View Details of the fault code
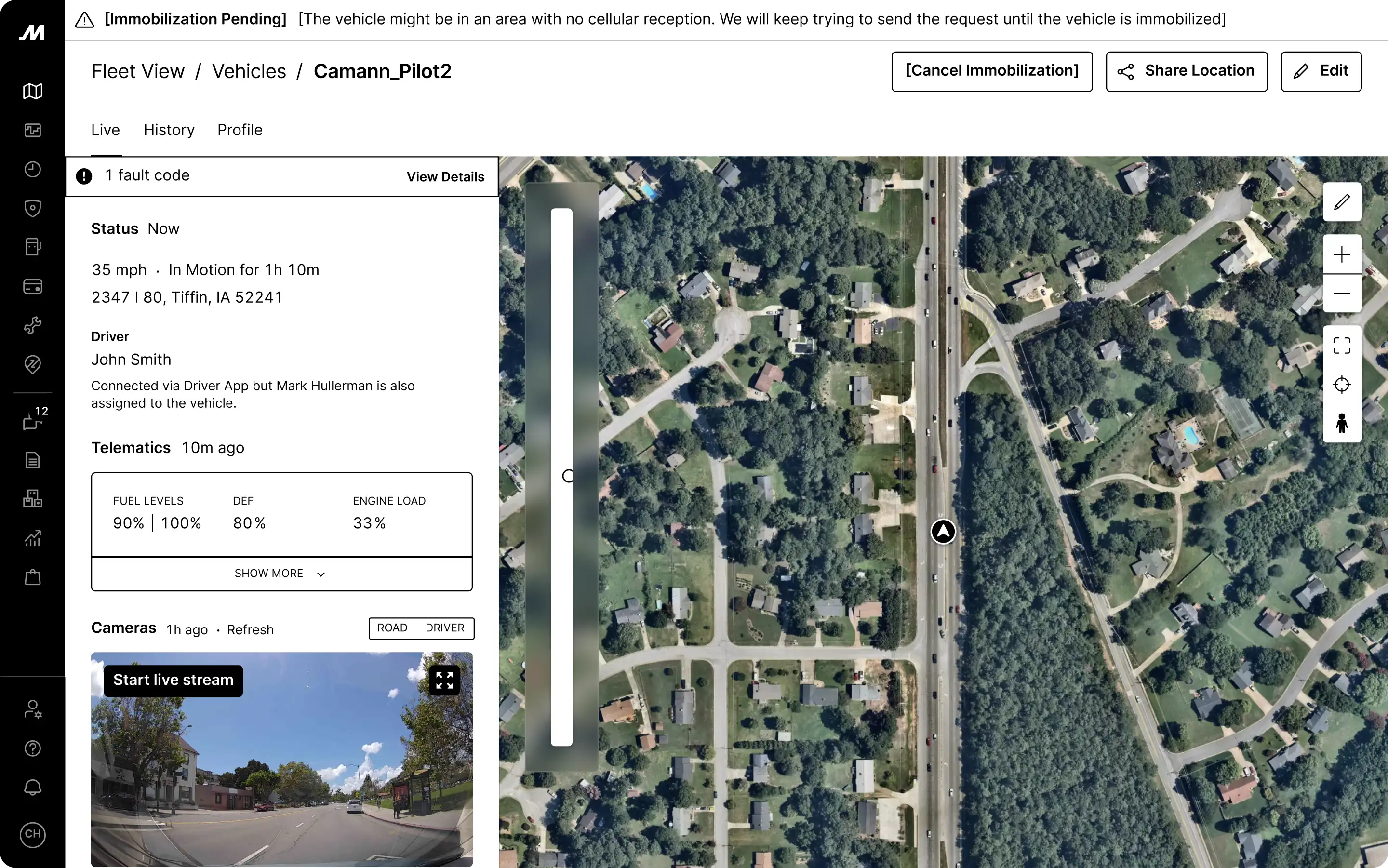 click(x=445, y=177)
